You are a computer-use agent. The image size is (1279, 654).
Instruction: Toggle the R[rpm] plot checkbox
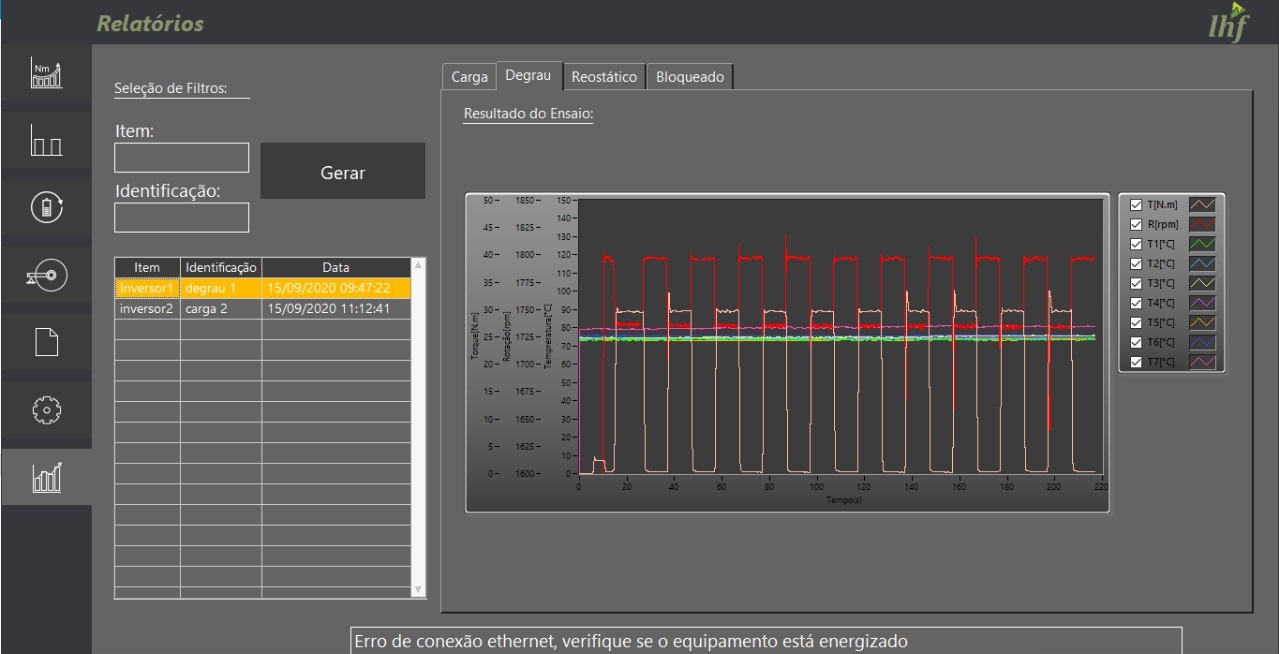click(x=1135, y=224)
